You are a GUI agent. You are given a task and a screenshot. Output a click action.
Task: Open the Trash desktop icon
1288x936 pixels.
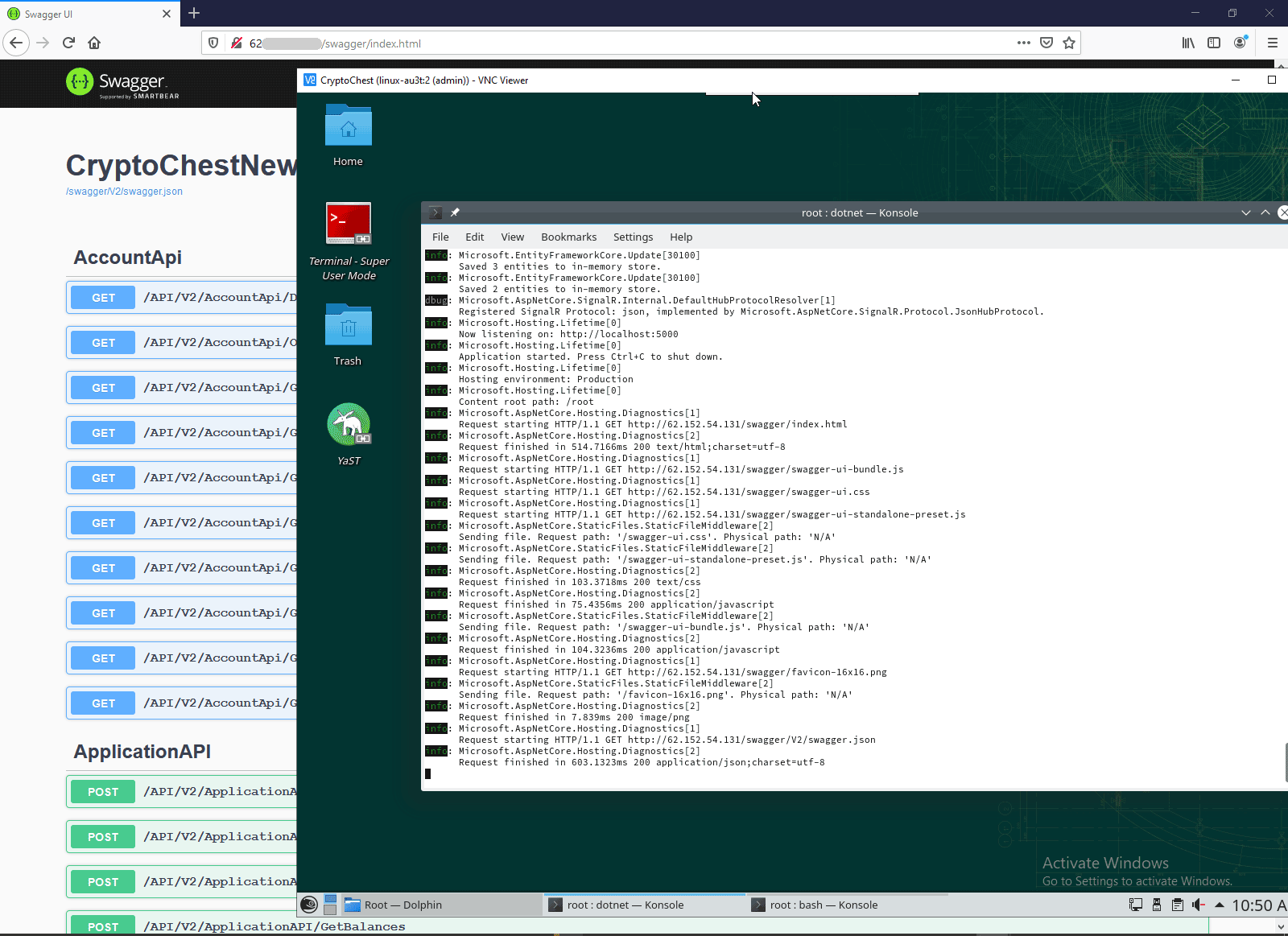click(x=349, y=335)
